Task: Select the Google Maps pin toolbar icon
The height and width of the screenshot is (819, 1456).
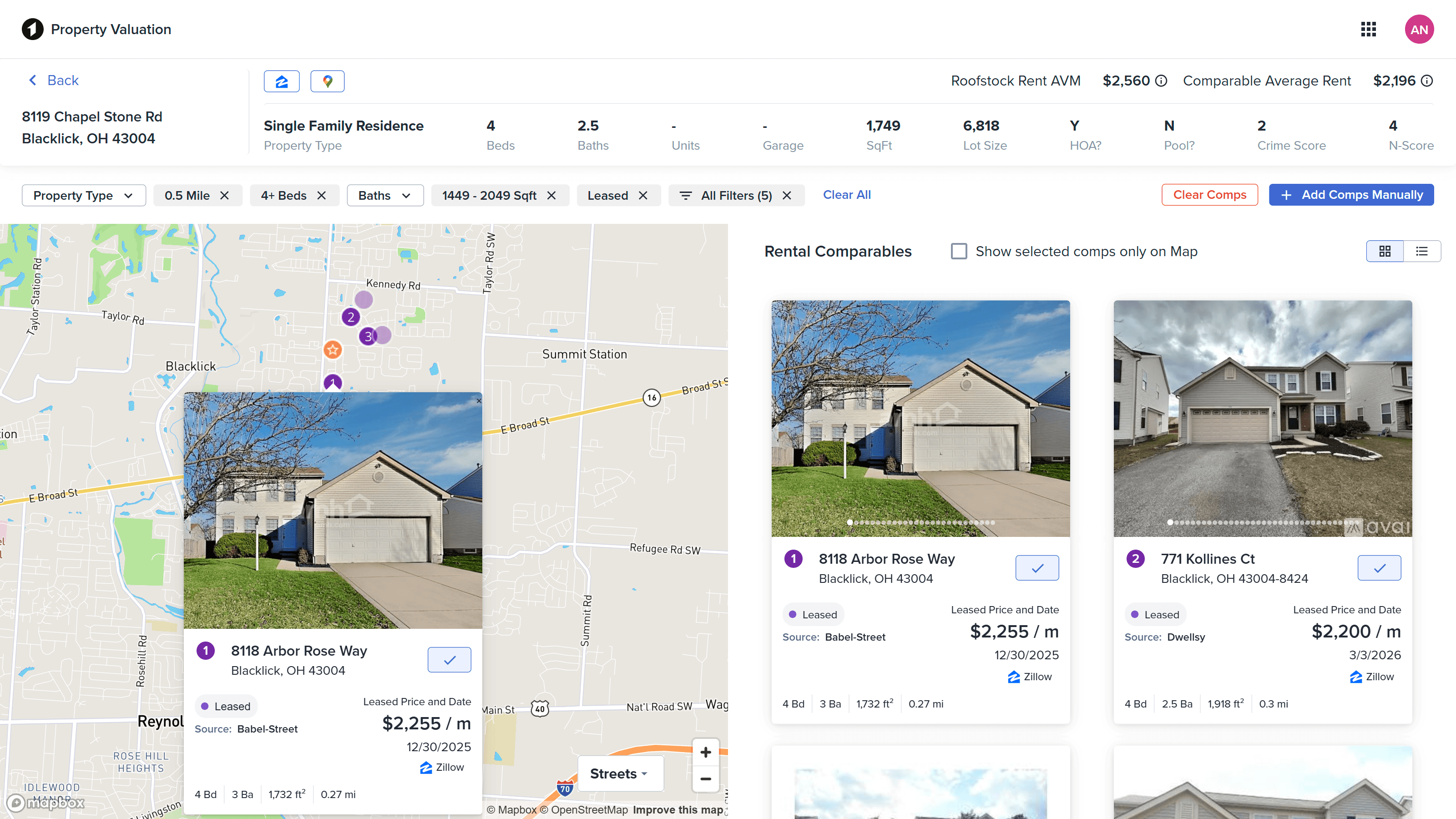Action: coord(327,81)
